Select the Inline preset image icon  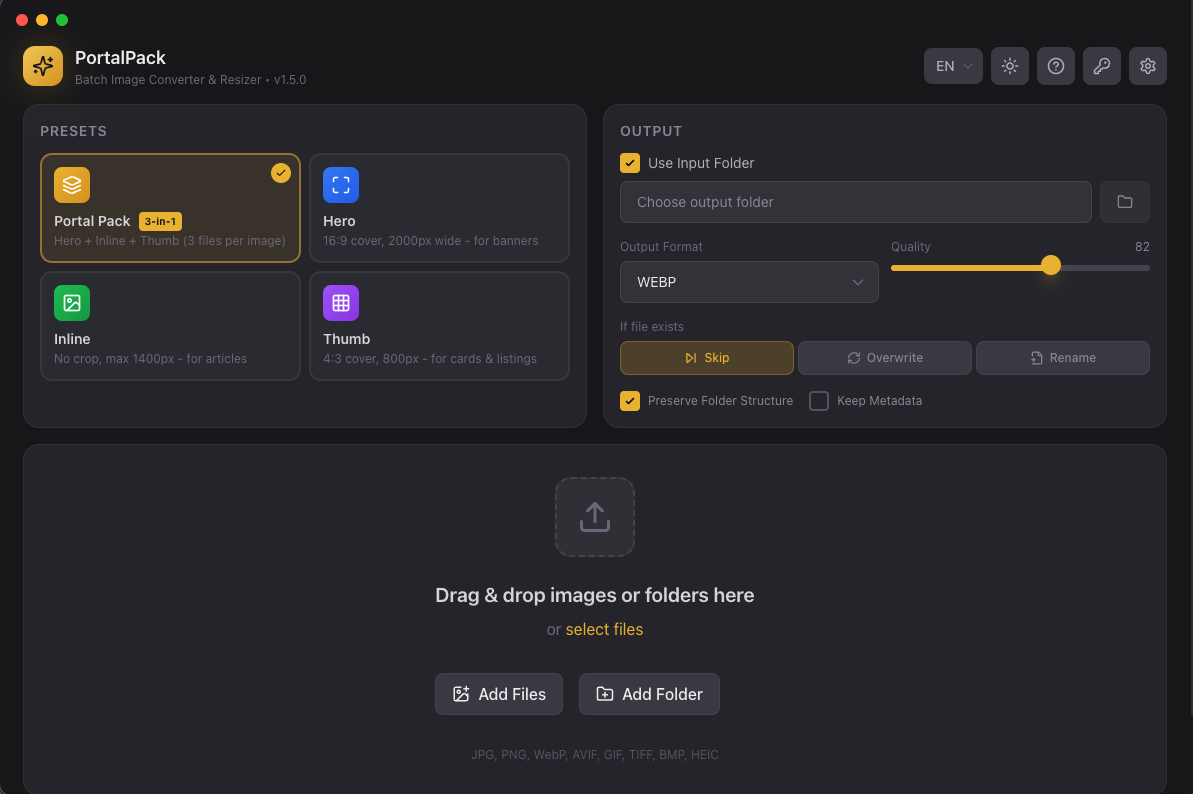point(70,303)
